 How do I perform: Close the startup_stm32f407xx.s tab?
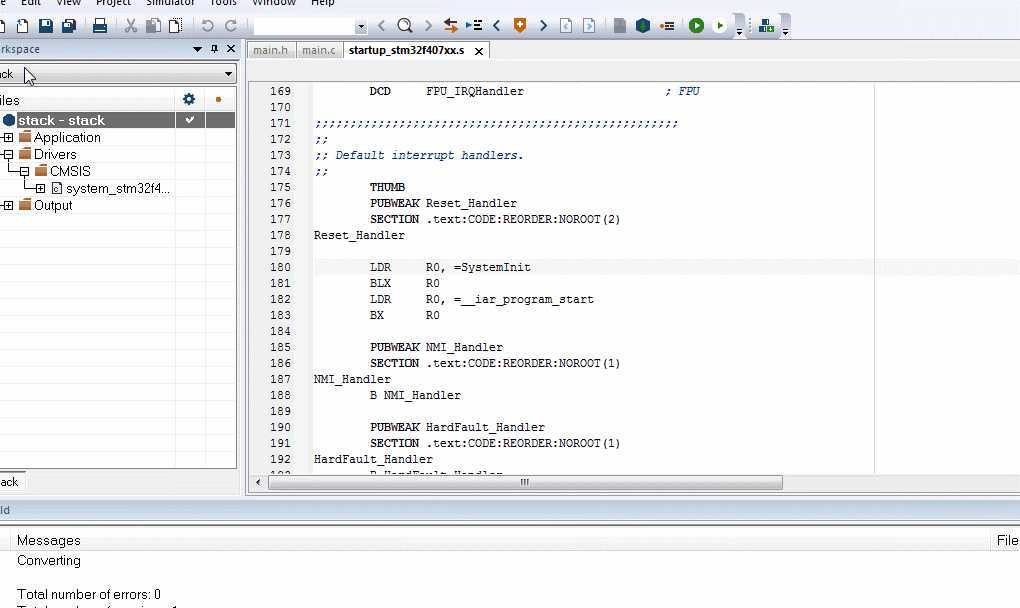(x=479, y=51)
